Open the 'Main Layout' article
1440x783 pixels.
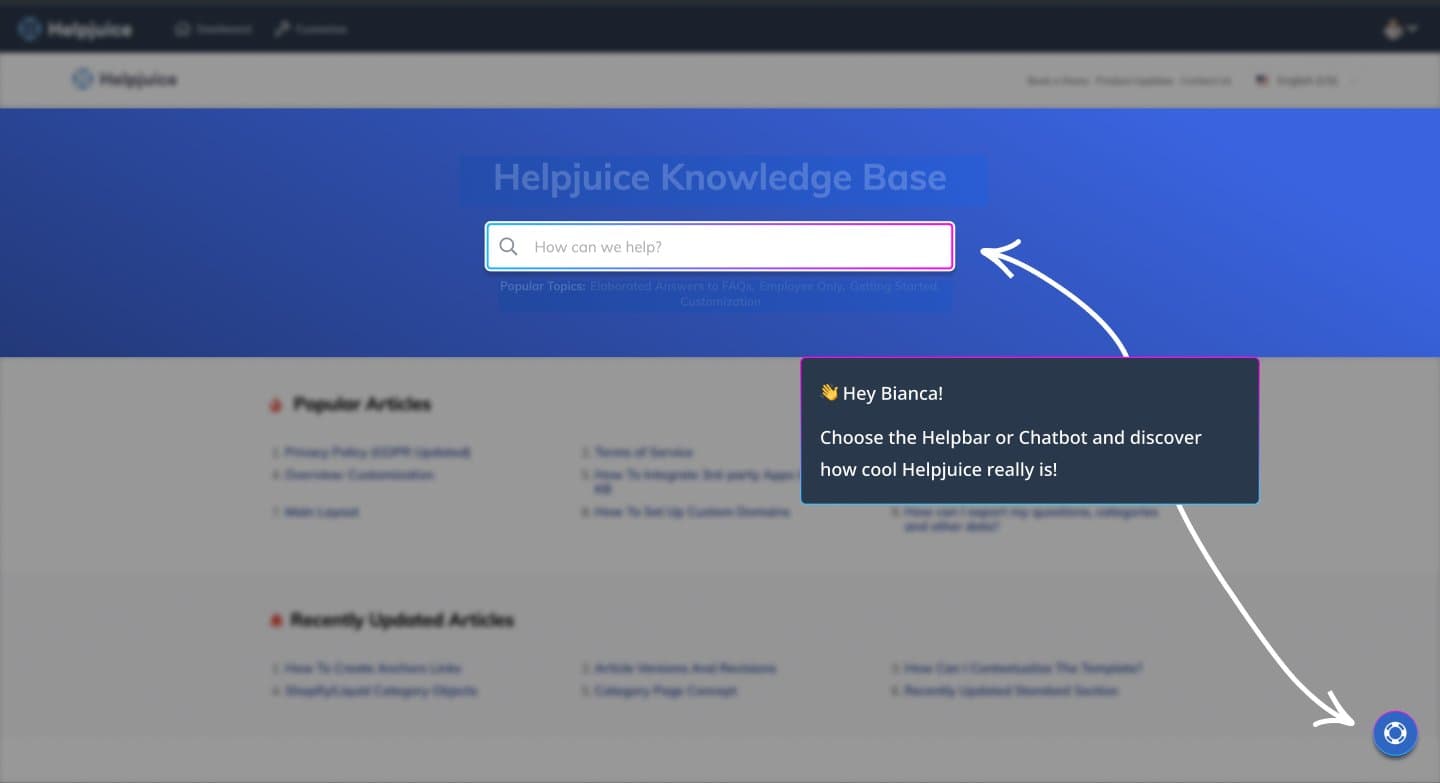[x=321, y=512]
